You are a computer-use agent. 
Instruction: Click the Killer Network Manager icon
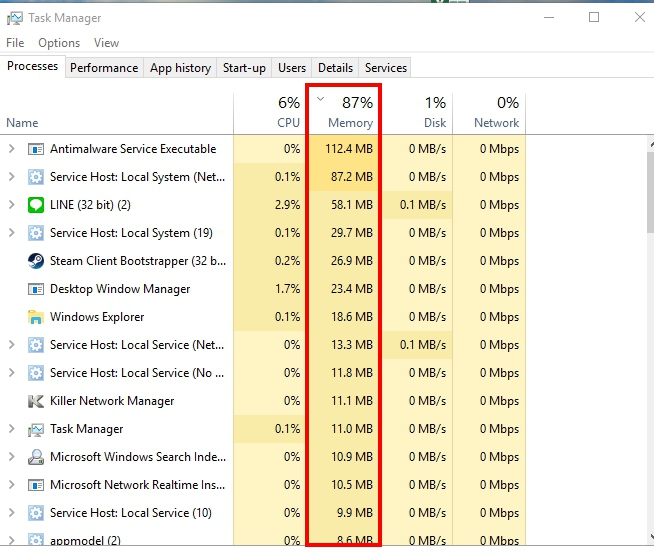point(36,401)
